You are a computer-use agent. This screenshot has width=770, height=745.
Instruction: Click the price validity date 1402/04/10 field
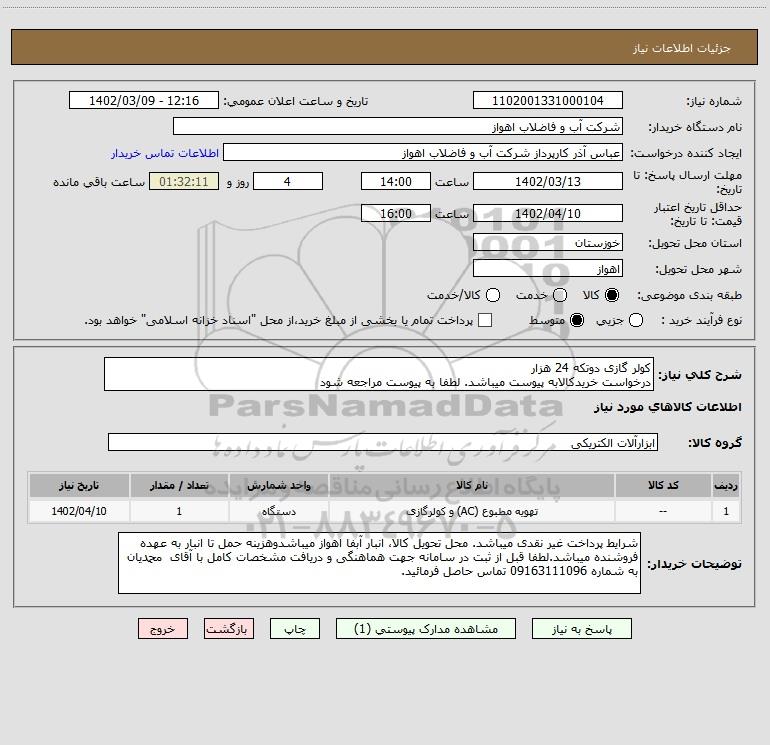548,213
